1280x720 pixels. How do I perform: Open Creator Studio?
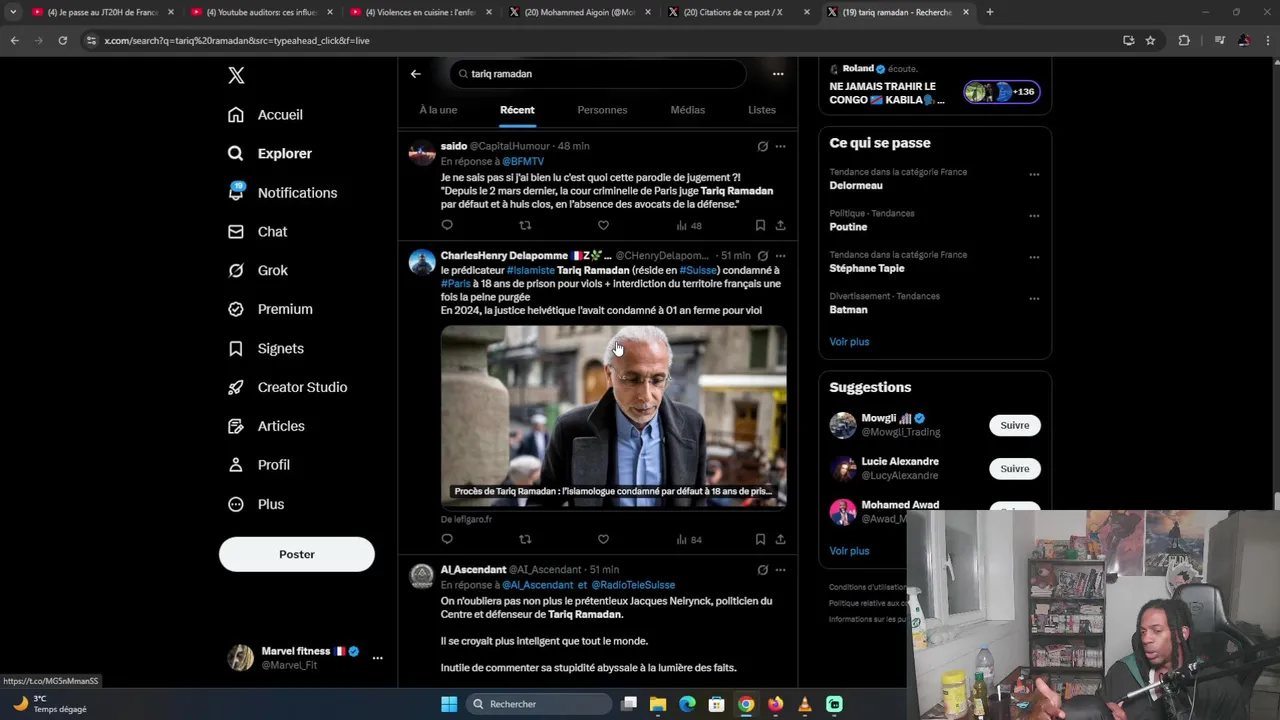pos(287,388)
